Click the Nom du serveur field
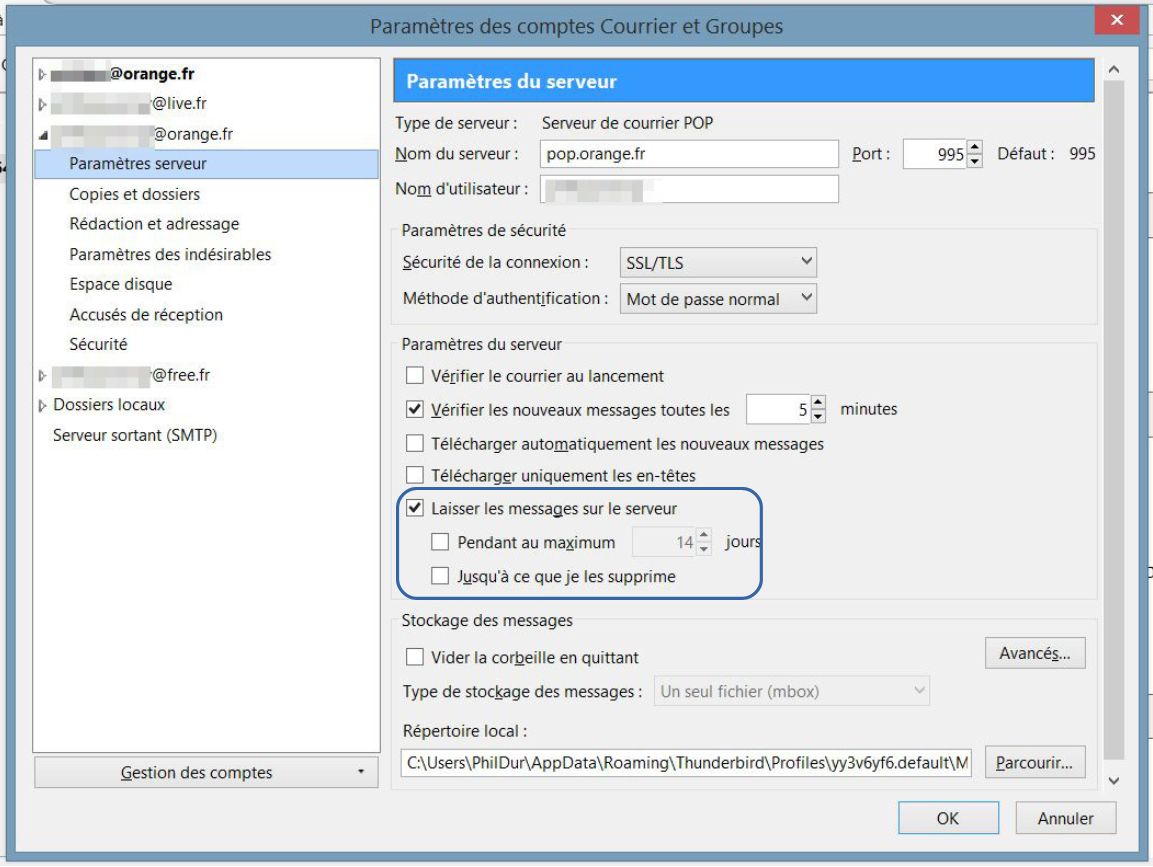 point(689,154)
